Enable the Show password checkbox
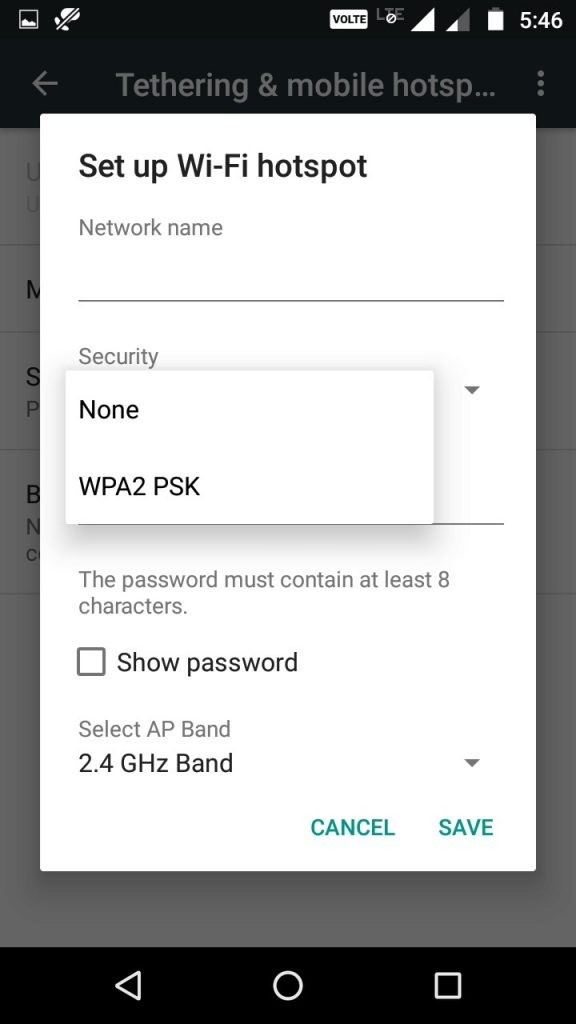 click(91, 661)
